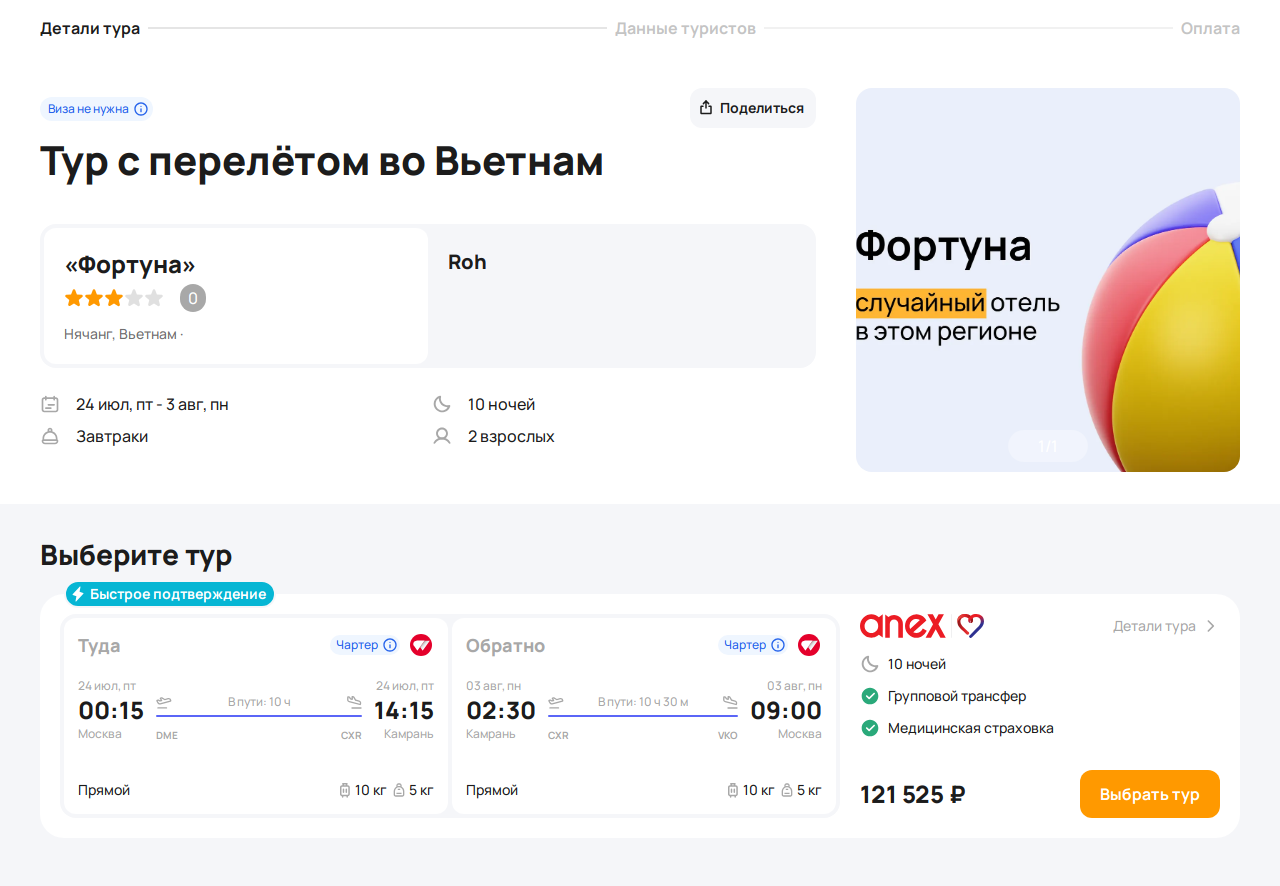This screenshot has height=886, width=1280.
Task: Expand tour details via the chevron arrow
Action: point(1211,626)
